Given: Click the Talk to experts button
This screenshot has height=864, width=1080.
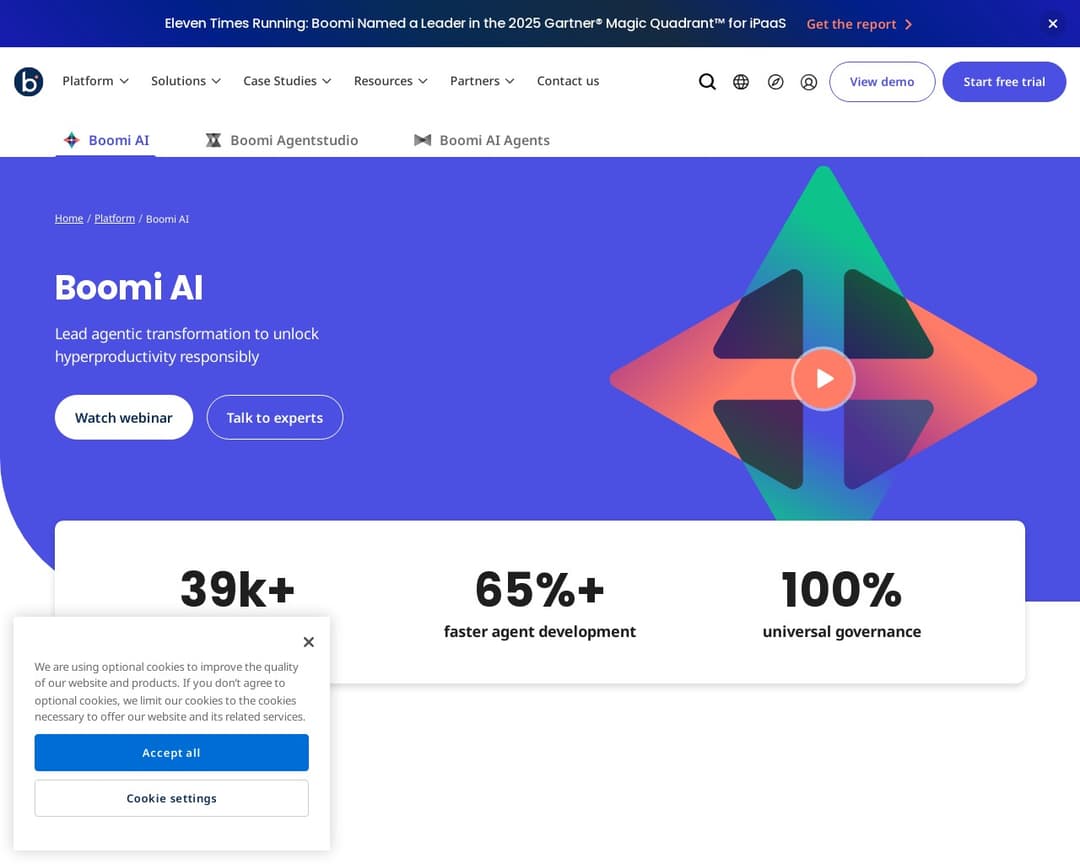Looking at the screenshot, I should (274, 417).
